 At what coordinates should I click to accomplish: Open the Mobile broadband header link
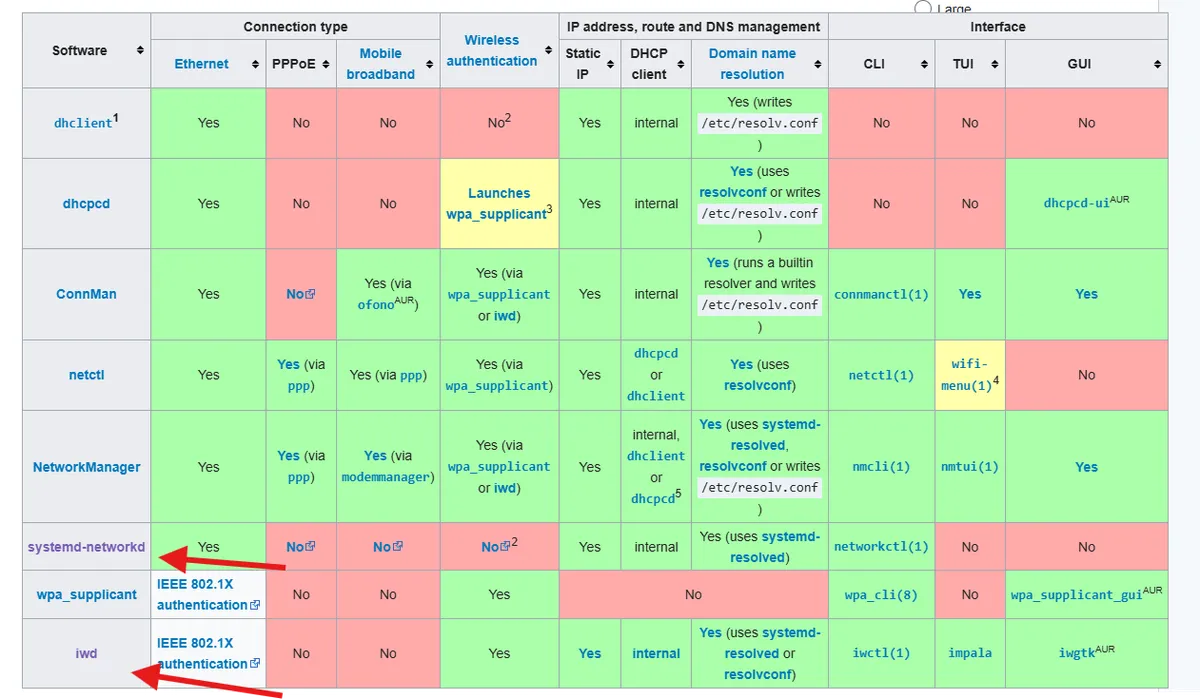pyautogui.click(x=380, y=64)
